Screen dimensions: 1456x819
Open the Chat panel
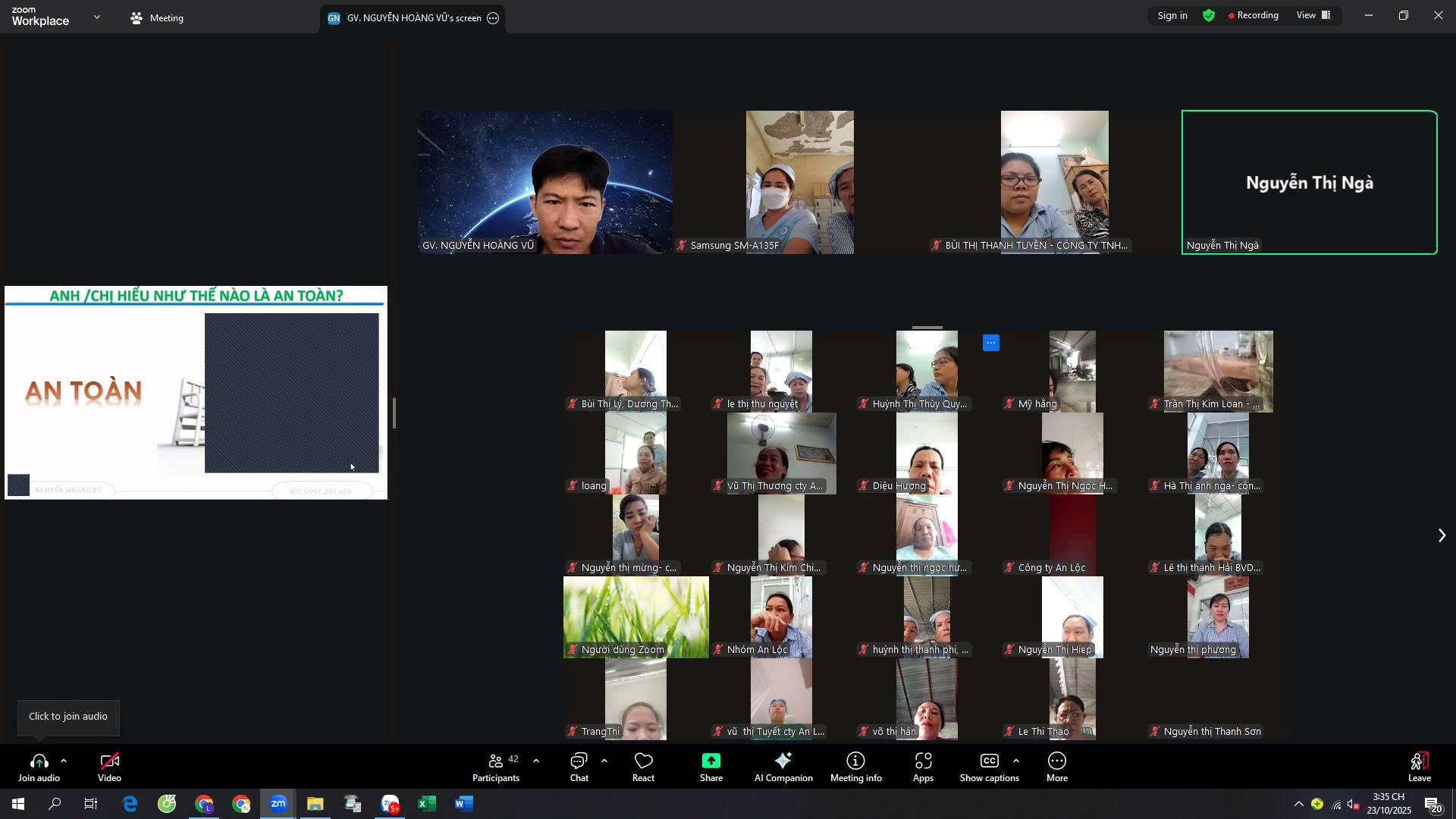point(579,767)
